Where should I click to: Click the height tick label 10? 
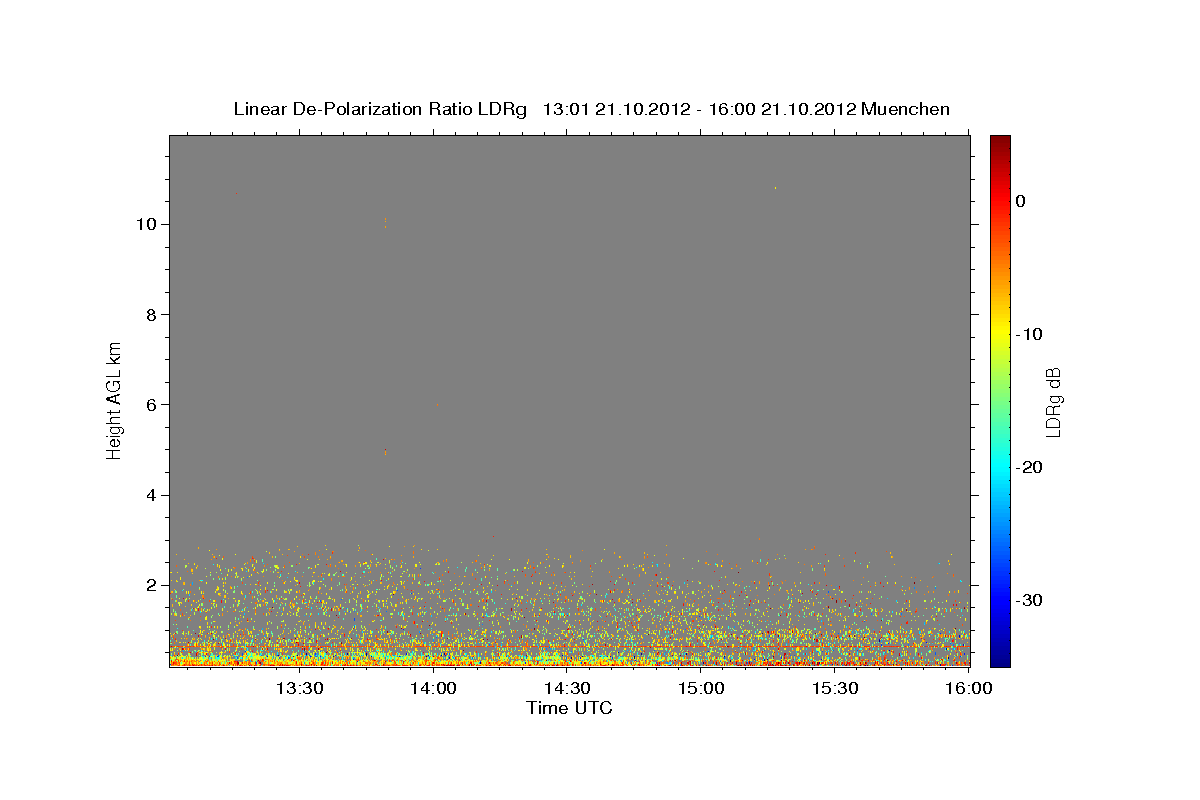point(145,224)
